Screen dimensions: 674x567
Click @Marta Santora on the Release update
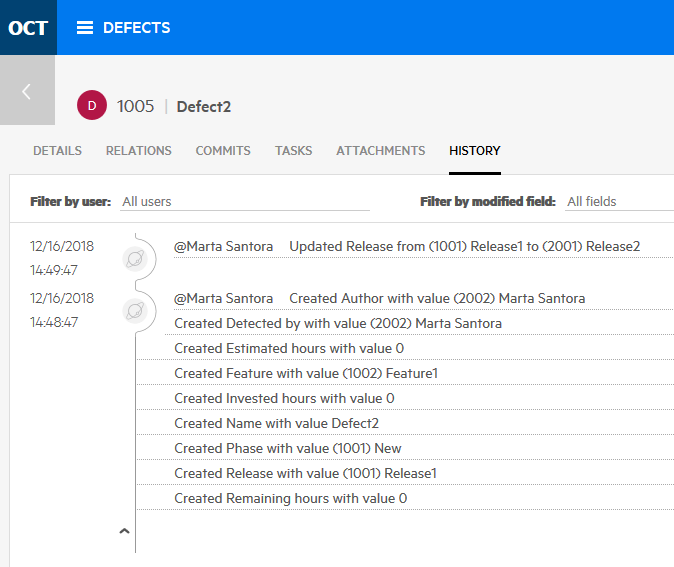[x=223, y=246]
